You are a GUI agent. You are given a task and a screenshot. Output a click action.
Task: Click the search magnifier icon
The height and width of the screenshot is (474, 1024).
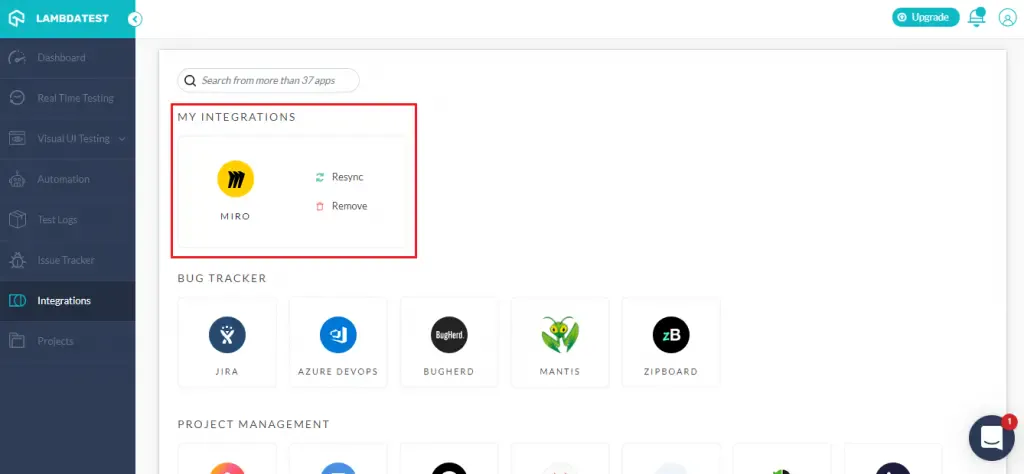(x=190, y=80)
